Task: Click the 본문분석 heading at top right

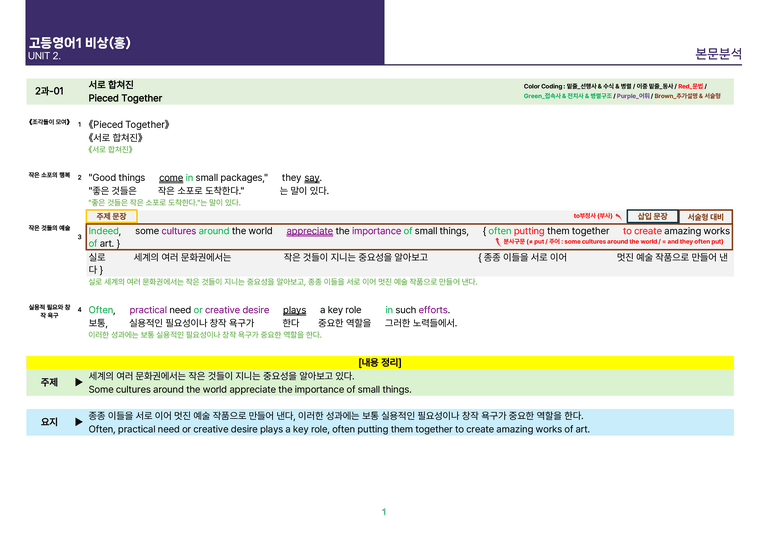Action: [719, 53]
